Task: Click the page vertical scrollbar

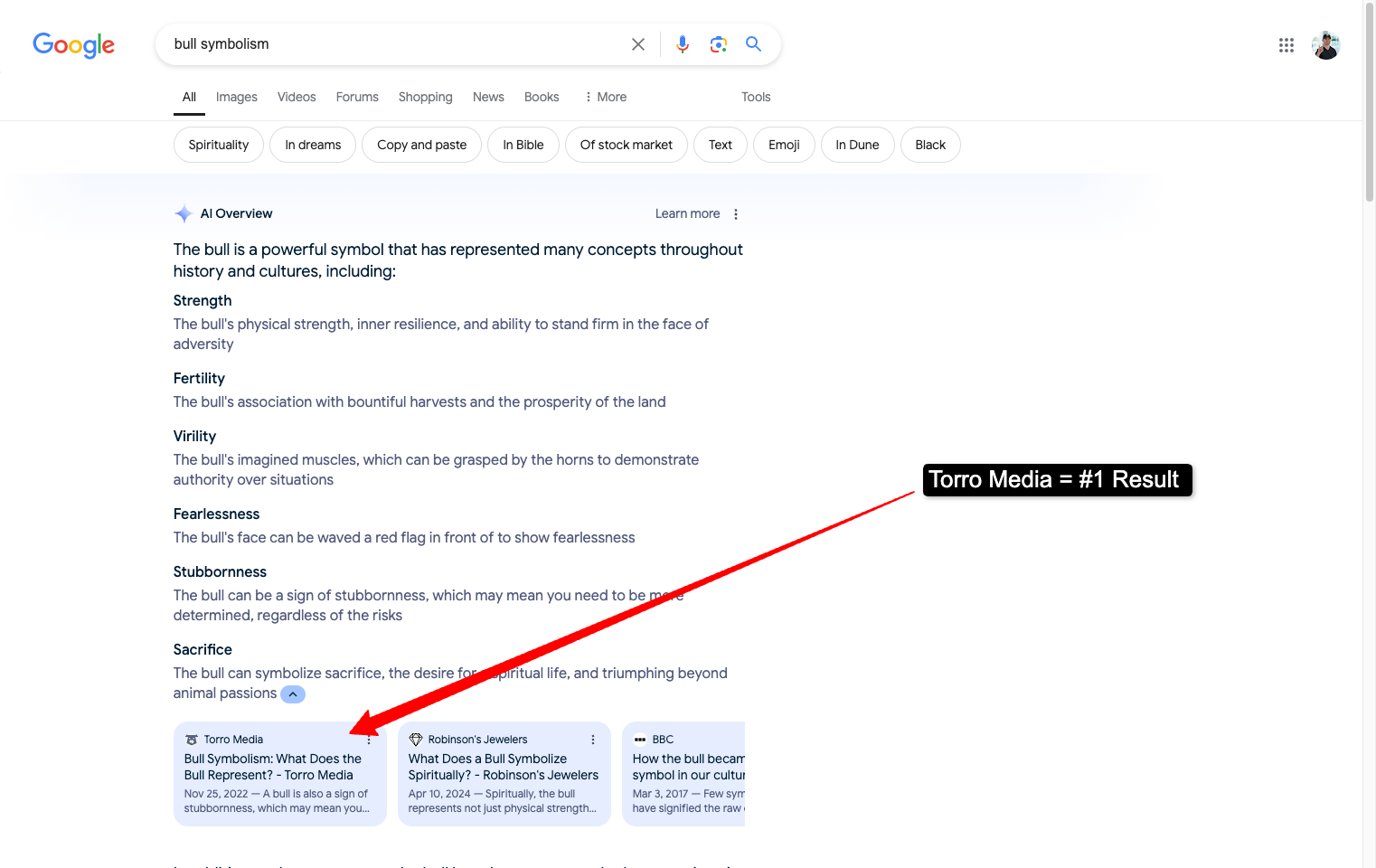Action: click(x=1369, y=104)
